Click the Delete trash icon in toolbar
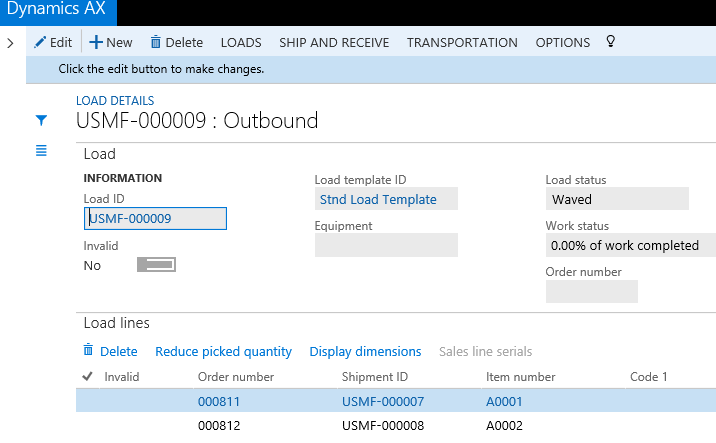Screen dimensions: 716x443 click(155, 42)
